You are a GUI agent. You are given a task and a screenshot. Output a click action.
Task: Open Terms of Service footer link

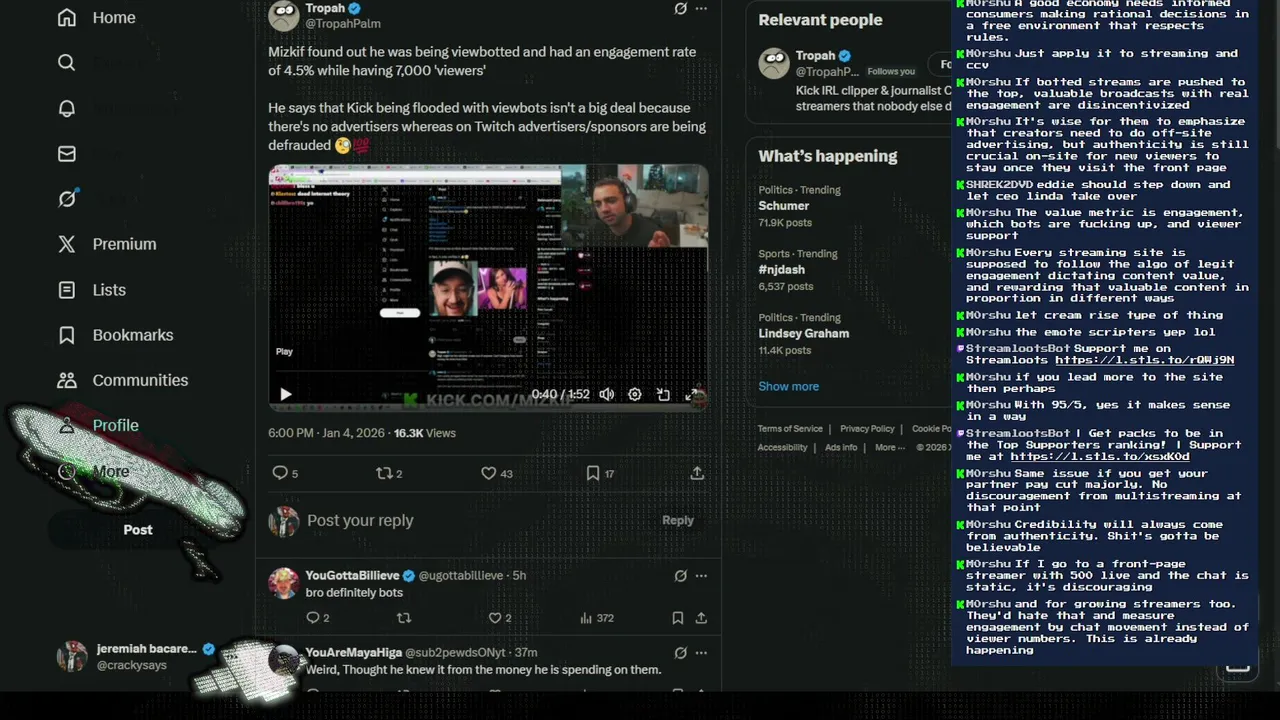click(x=790, y=429)
